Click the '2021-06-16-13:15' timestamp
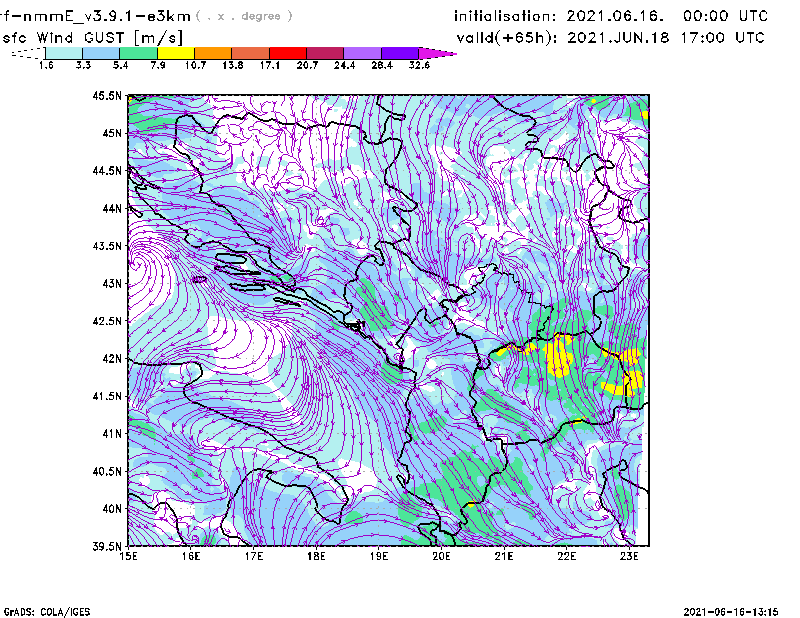Image resolution: width=800 pixels, height=618 pixels. pyautogui.click(x=731, y=612)
